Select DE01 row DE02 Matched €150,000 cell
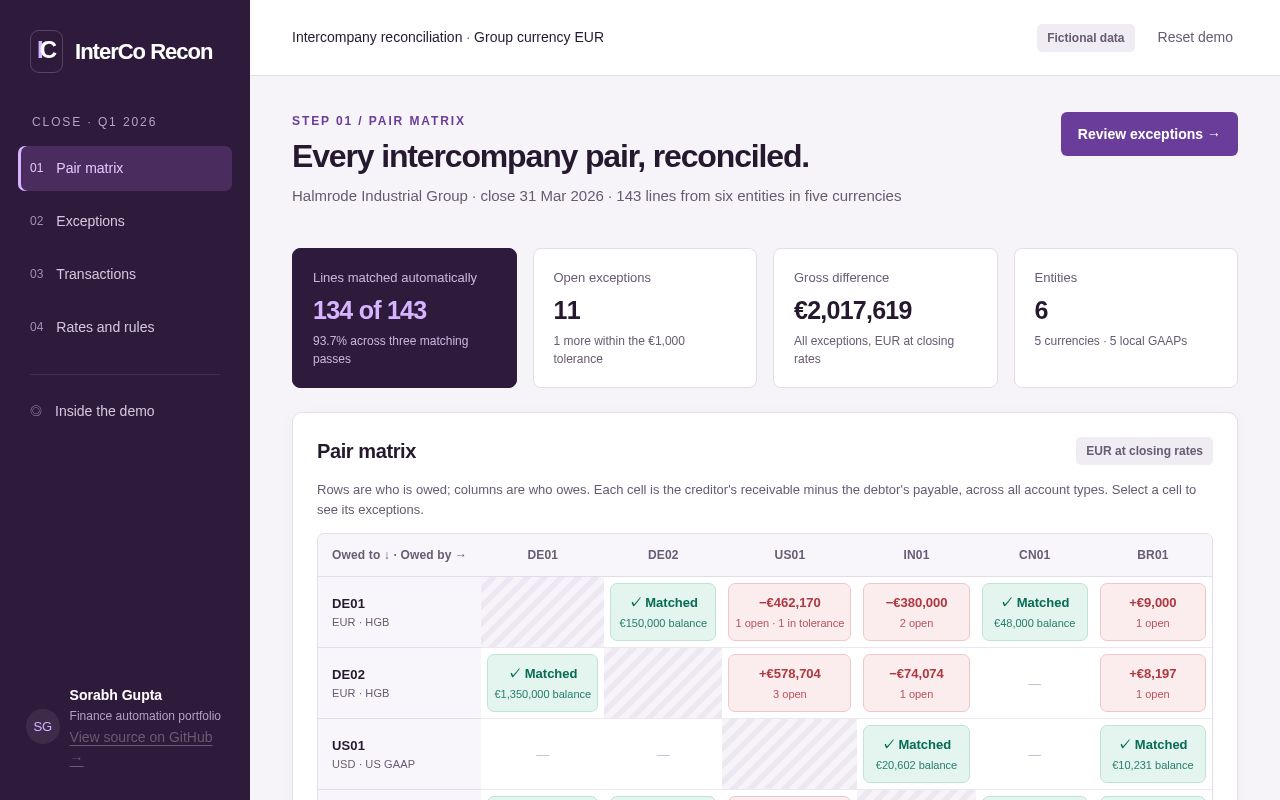1280x800 pixels. point(663,612)
